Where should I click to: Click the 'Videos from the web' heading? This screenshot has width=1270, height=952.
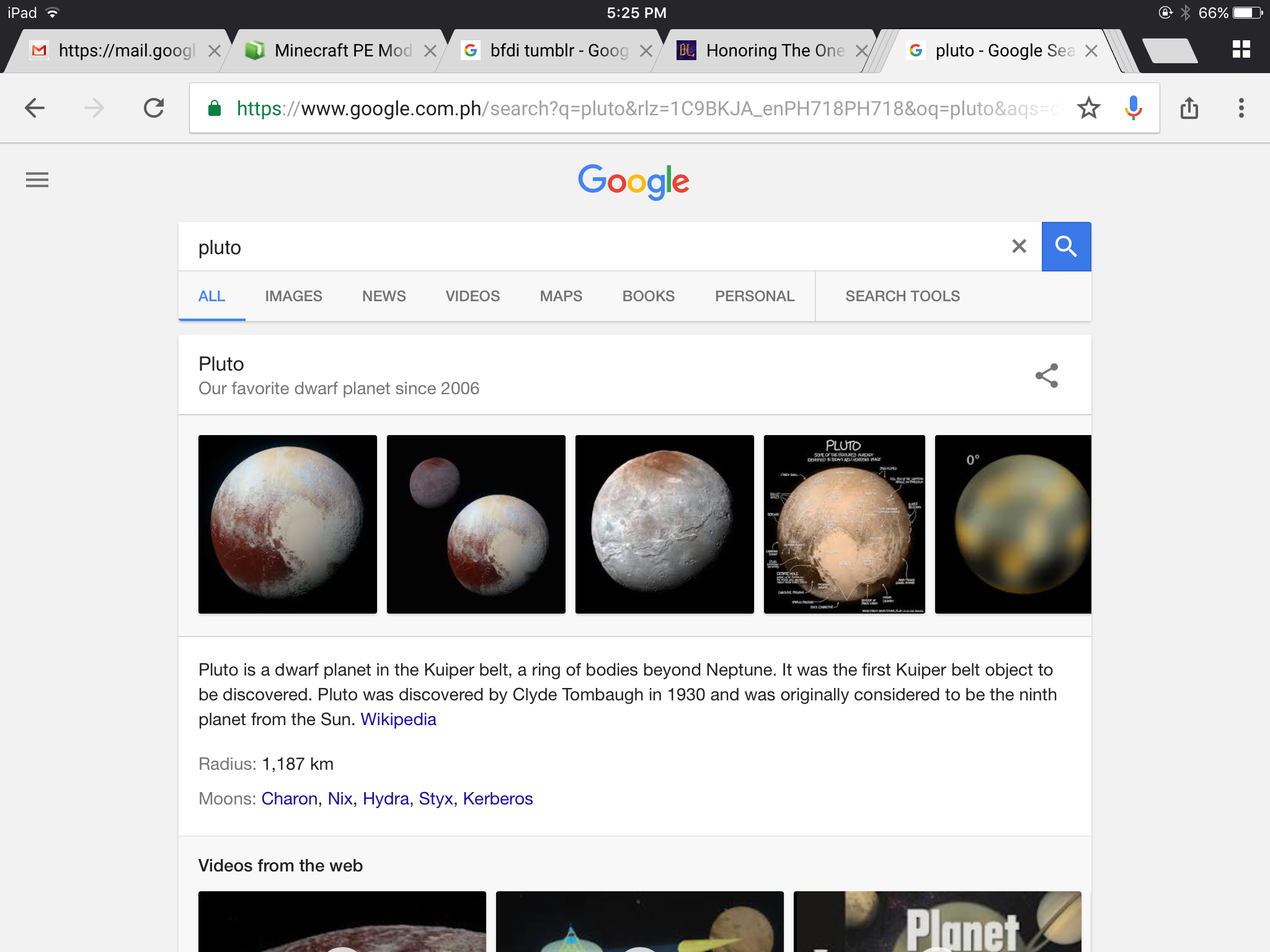point(280,866)
